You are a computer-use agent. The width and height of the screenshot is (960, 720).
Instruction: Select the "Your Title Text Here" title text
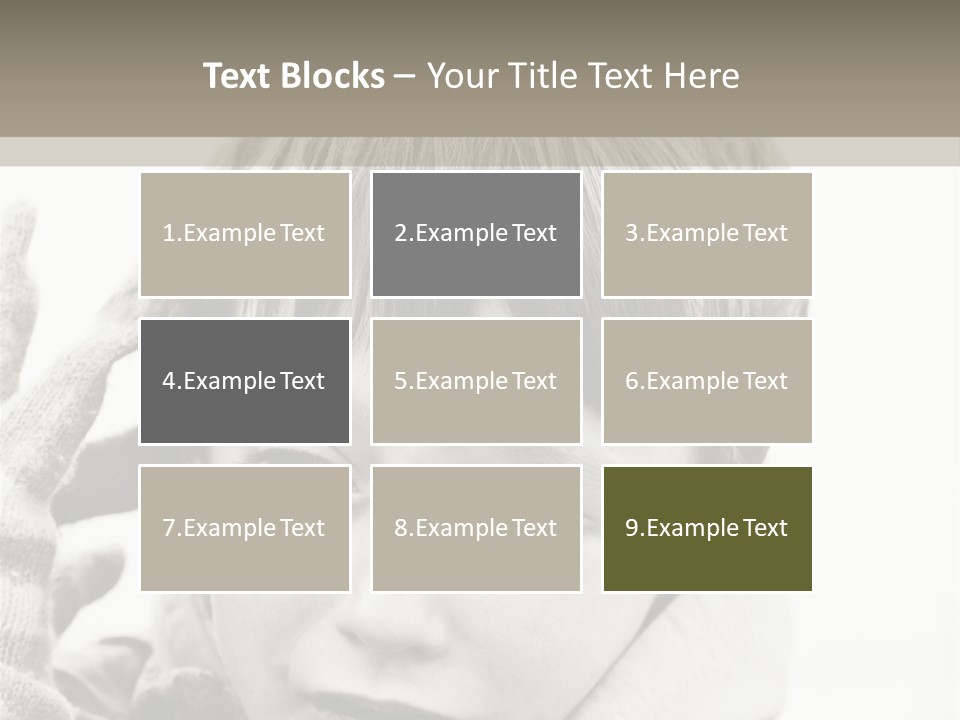tap(583, 76)
